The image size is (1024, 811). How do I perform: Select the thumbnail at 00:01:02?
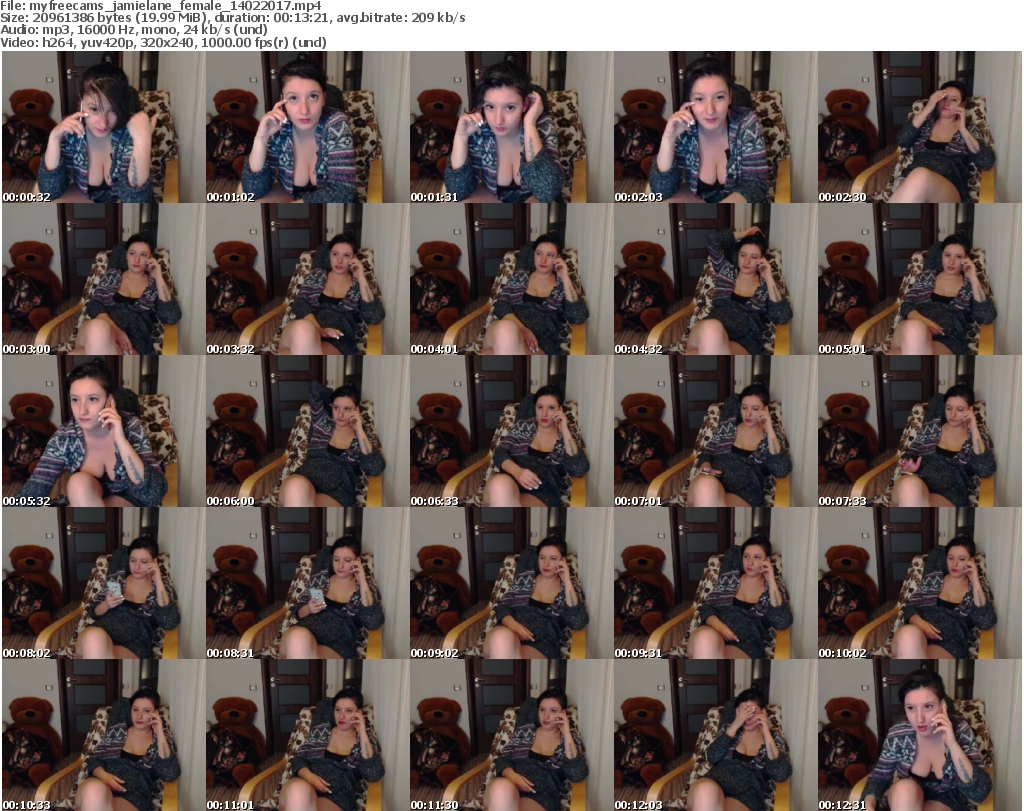(x=308, y=127)
